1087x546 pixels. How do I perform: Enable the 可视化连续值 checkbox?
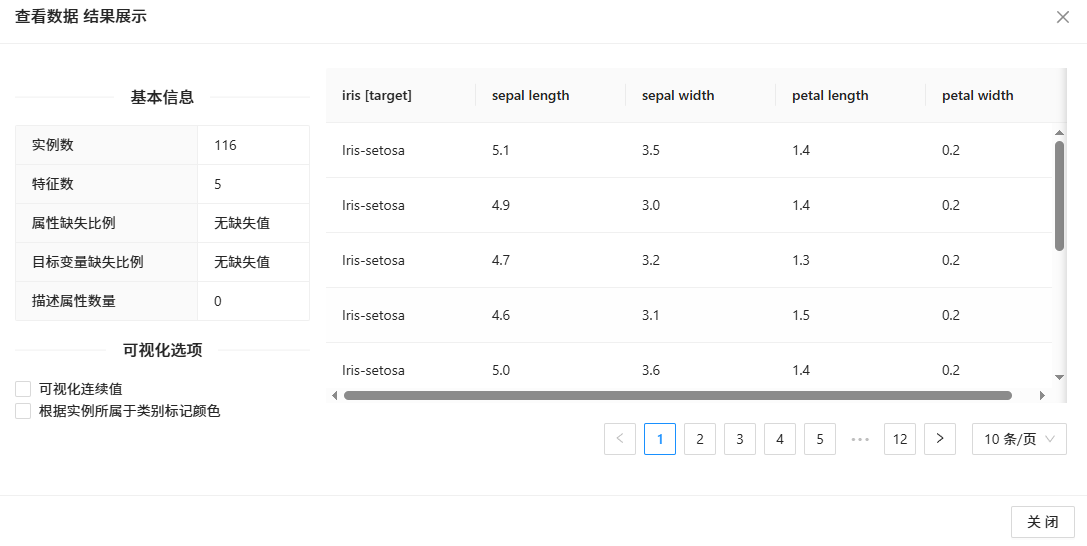[23, 388]
